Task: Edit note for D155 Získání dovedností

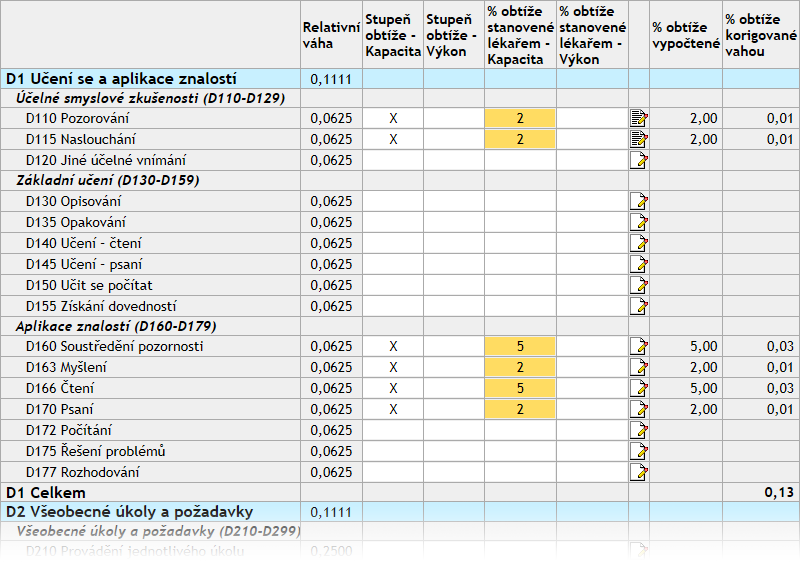Action: coord(639,306)
